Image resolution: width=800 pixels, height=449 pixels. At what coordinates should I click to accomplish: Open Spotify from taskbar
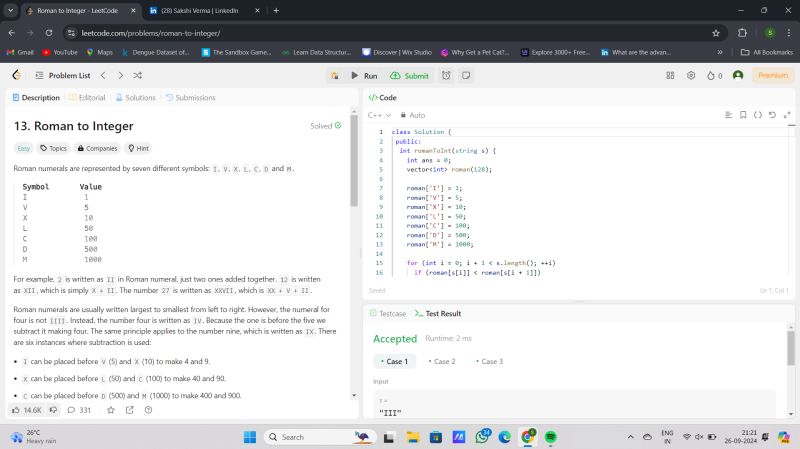[551, 437]
